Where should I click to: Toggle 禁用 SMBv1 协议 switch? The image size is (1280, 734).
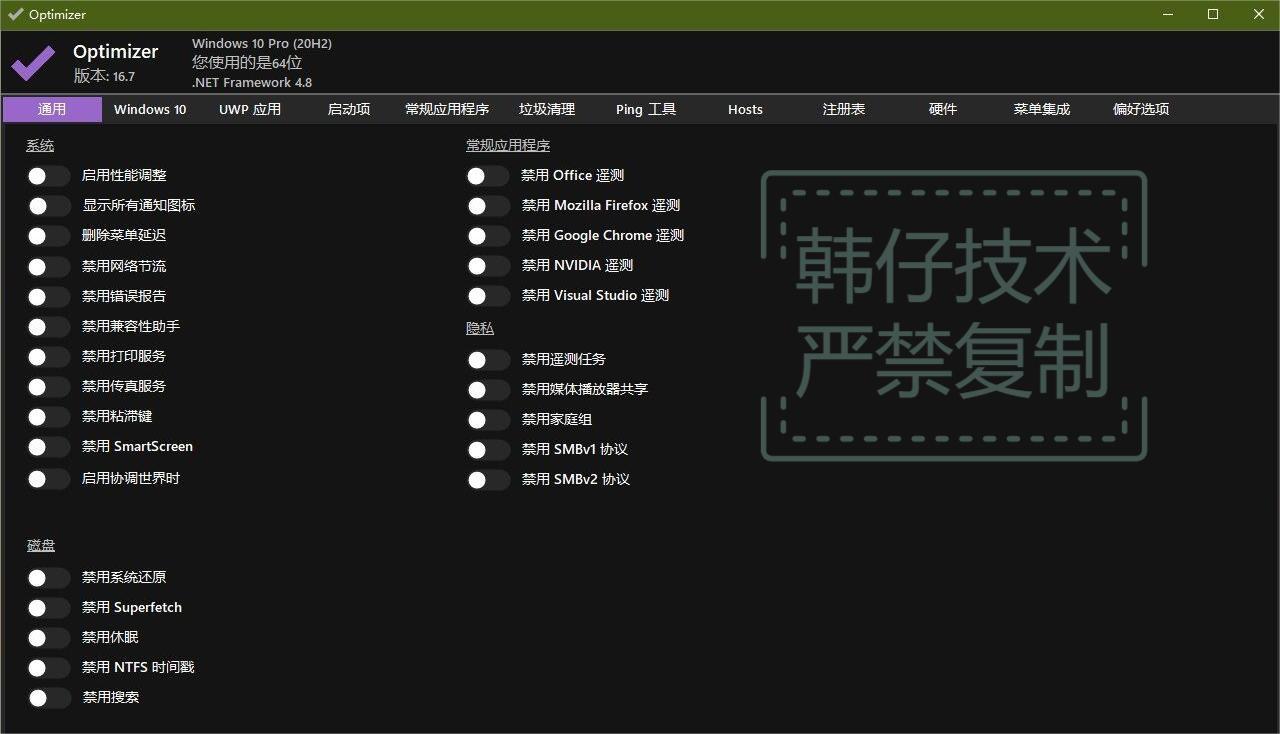click(x=488, y=450)
